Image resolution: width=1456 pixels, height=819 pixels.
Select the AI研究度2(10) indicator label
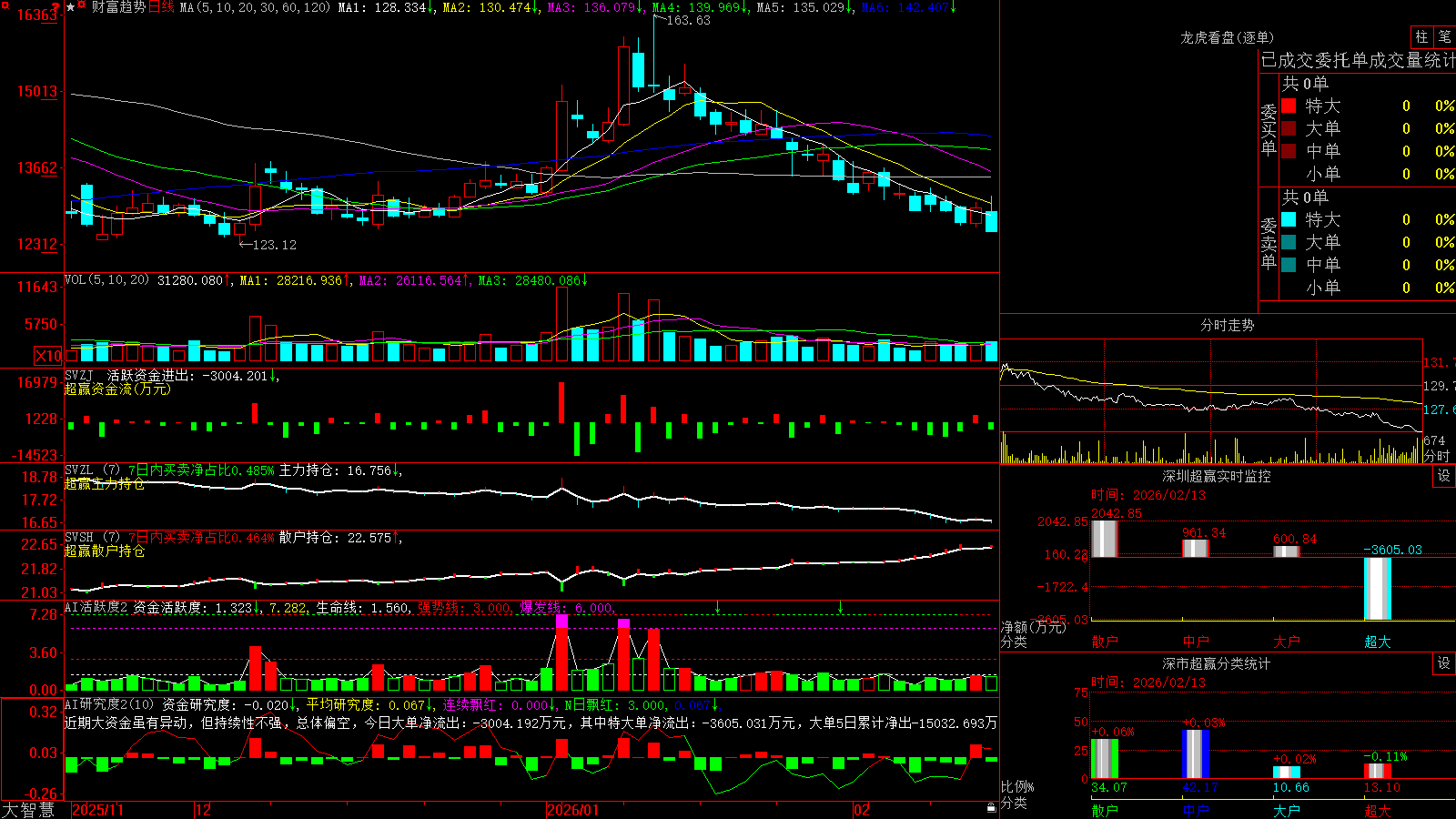[x=109, y=705]
